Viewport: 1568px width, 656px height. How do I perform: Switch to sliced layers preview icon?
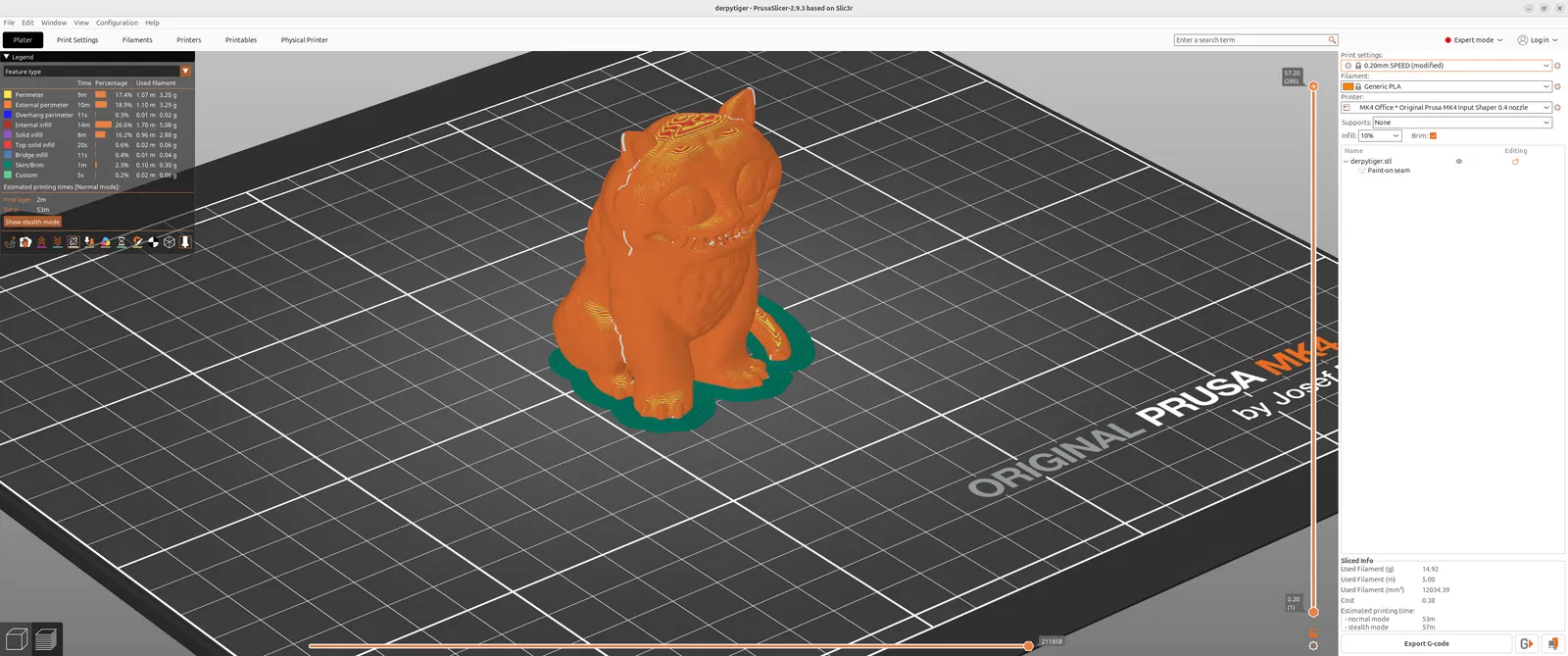click(x=46, y=640)
